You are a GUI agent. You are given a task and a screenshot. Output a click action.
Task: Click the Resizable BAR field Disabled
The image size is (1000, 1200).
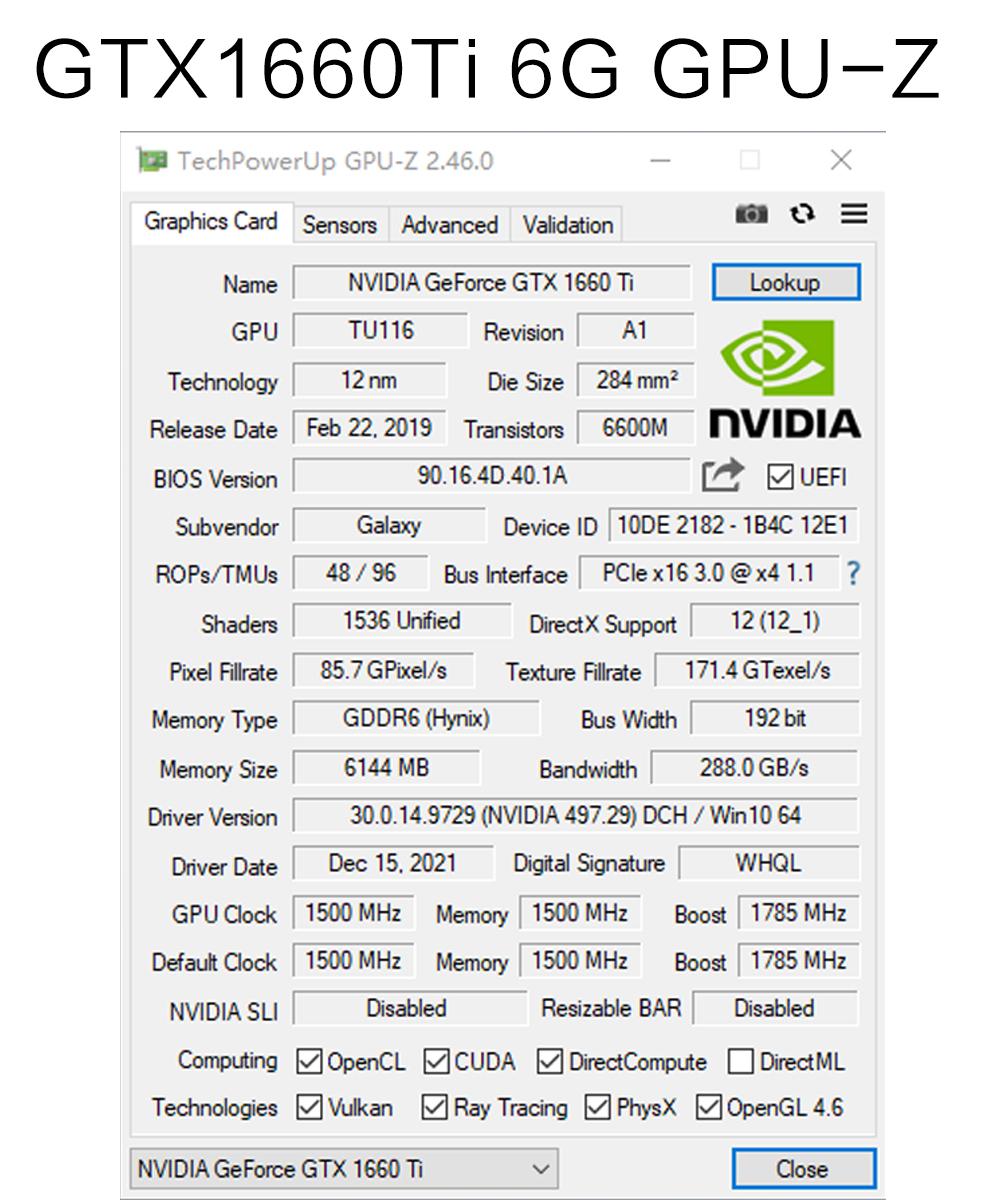coord(776,1009)
